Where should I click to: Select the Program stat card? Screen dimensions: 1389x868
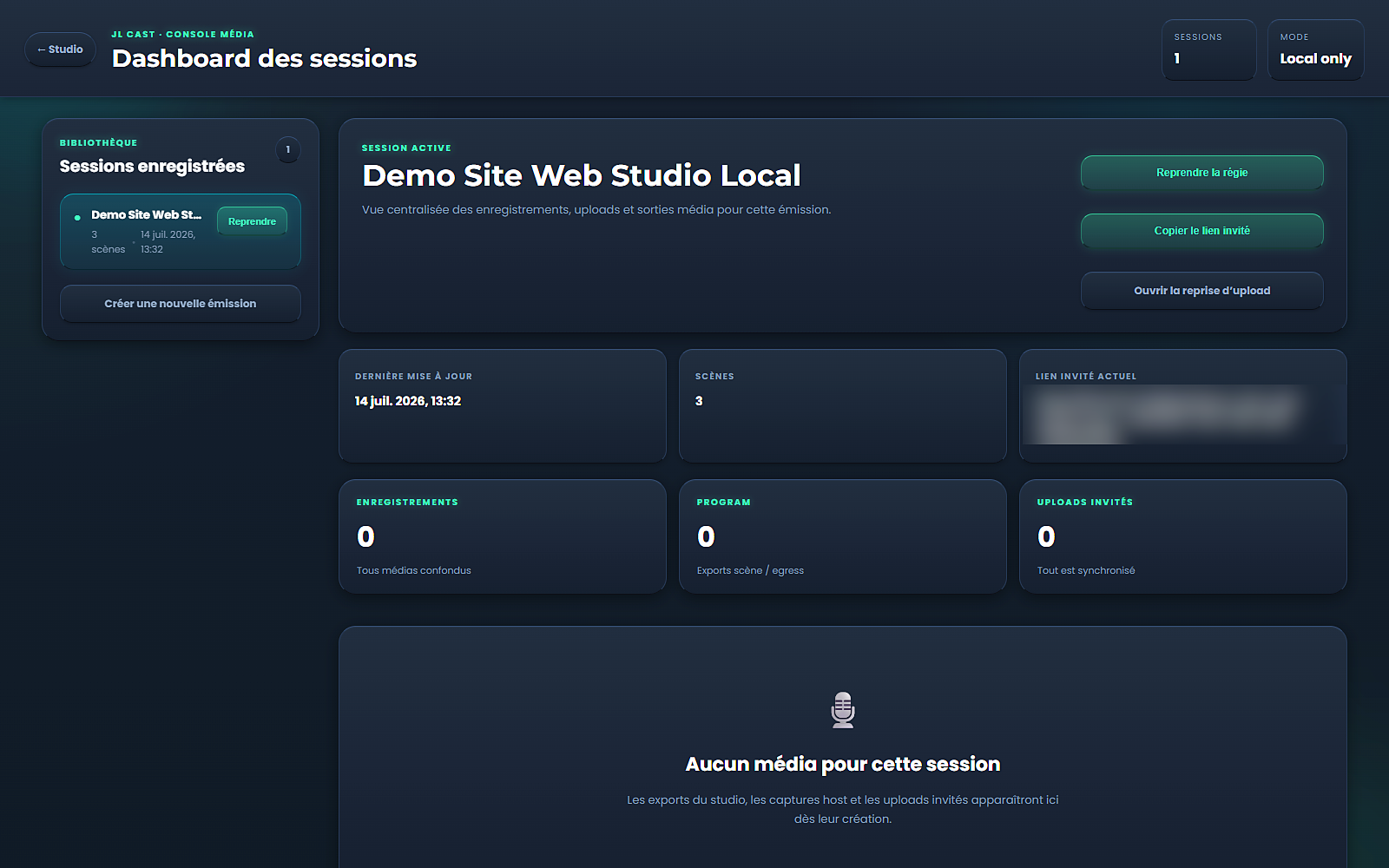(x=843, y=536)
